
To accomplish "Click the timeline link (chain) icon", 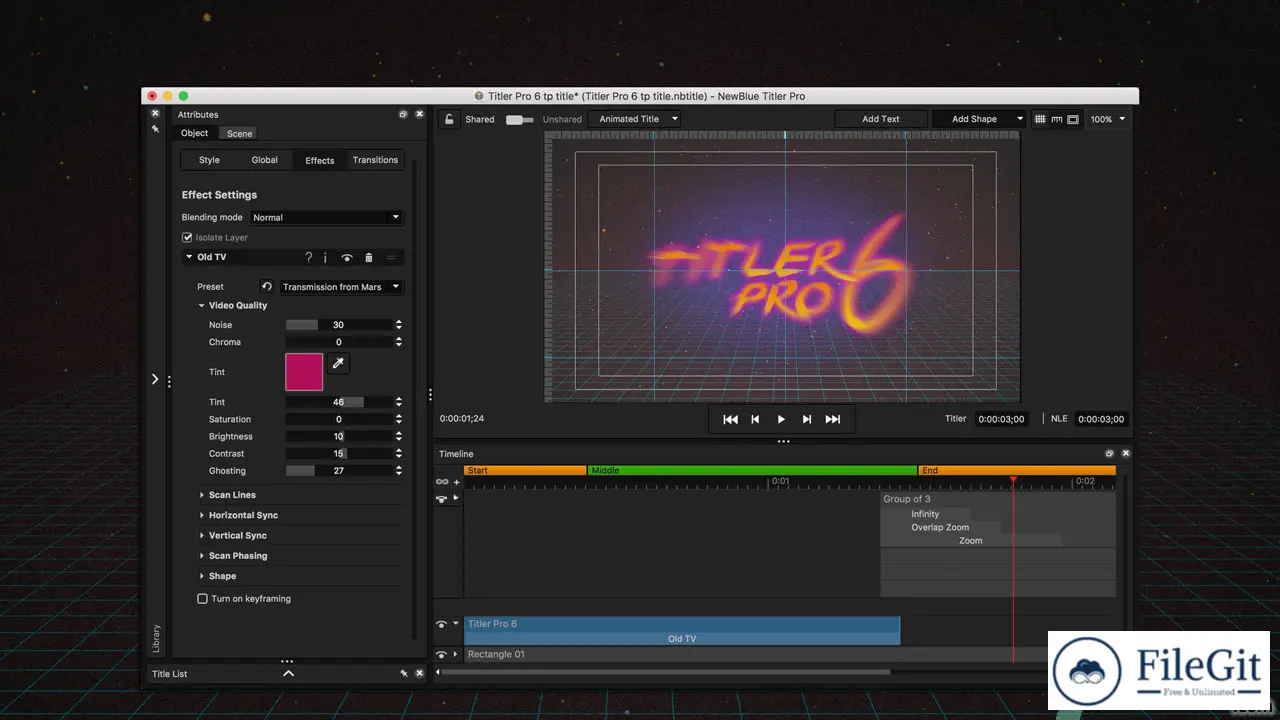I will (442, 482).
